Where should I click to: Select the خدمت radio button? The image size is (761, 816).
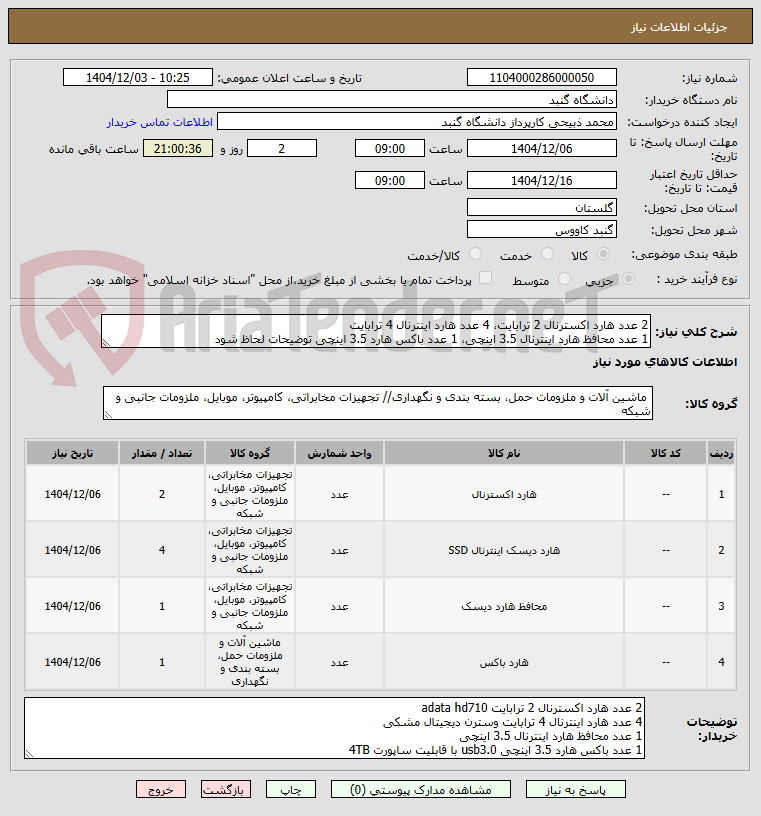tap(548, 254)
